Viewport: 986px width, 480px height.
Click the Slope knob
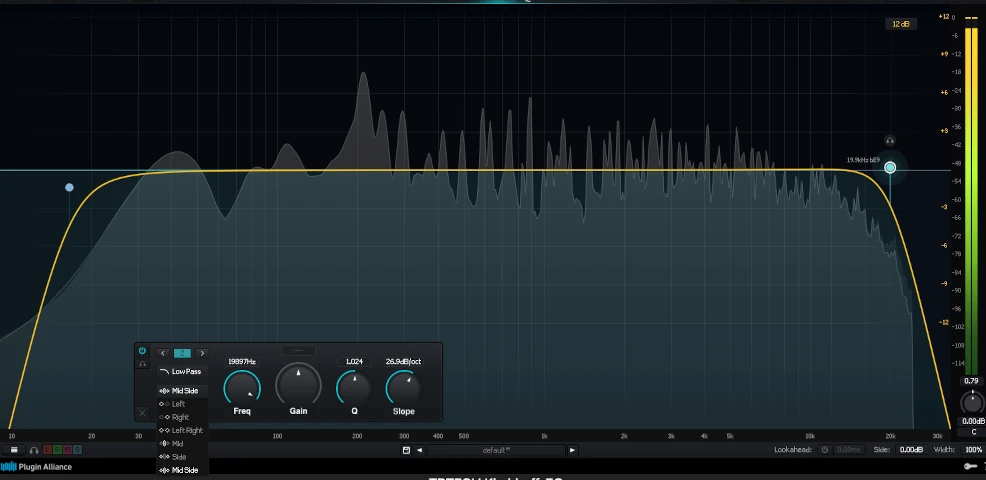404,388
